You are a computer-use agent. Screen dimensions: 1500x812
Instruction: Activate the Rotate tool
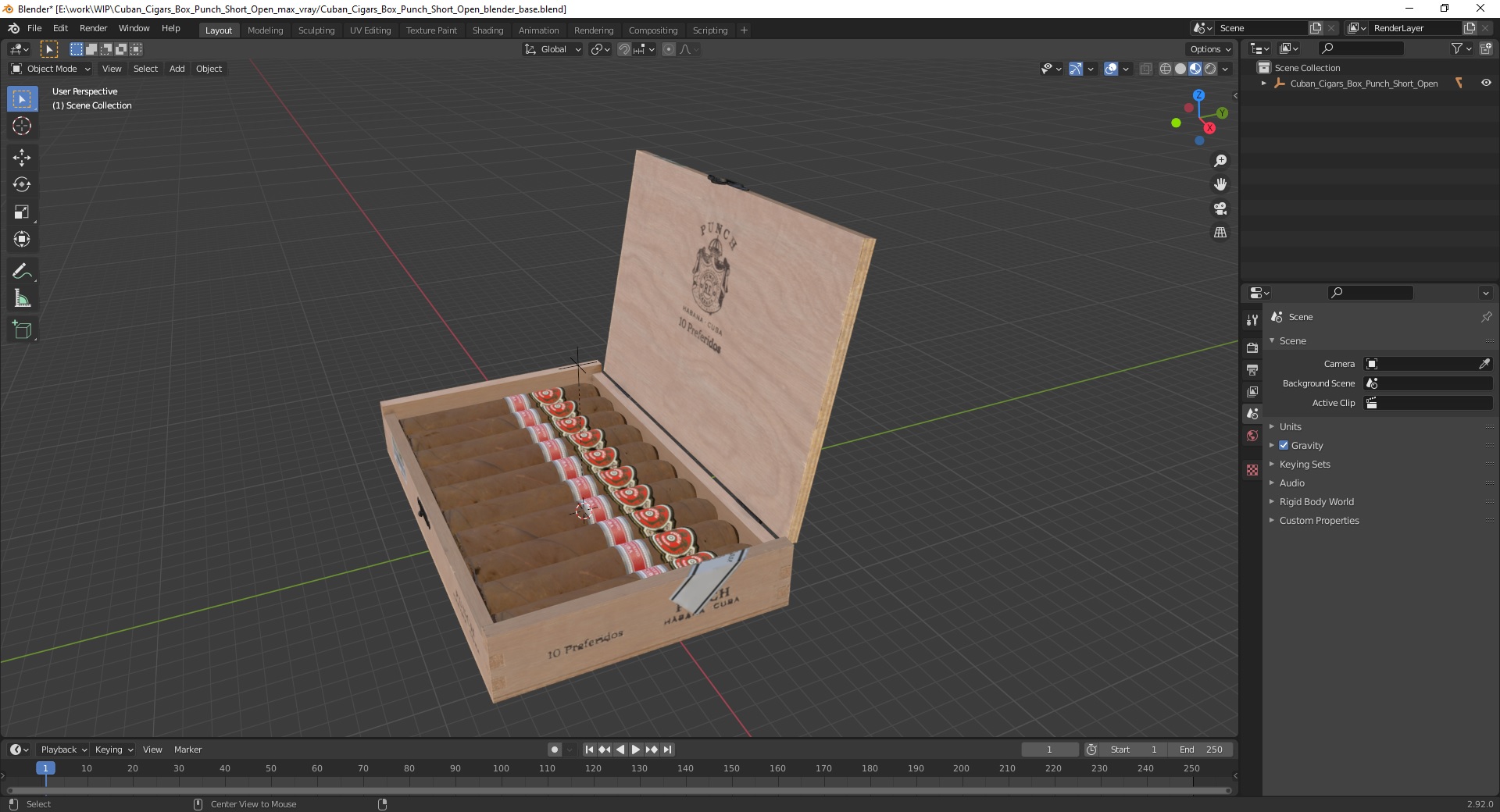22,185
